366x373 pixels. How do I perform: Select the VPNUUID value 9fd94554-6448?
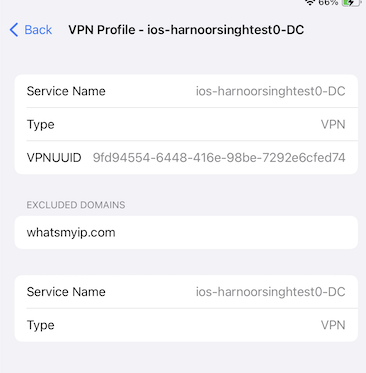coord(219,158)
